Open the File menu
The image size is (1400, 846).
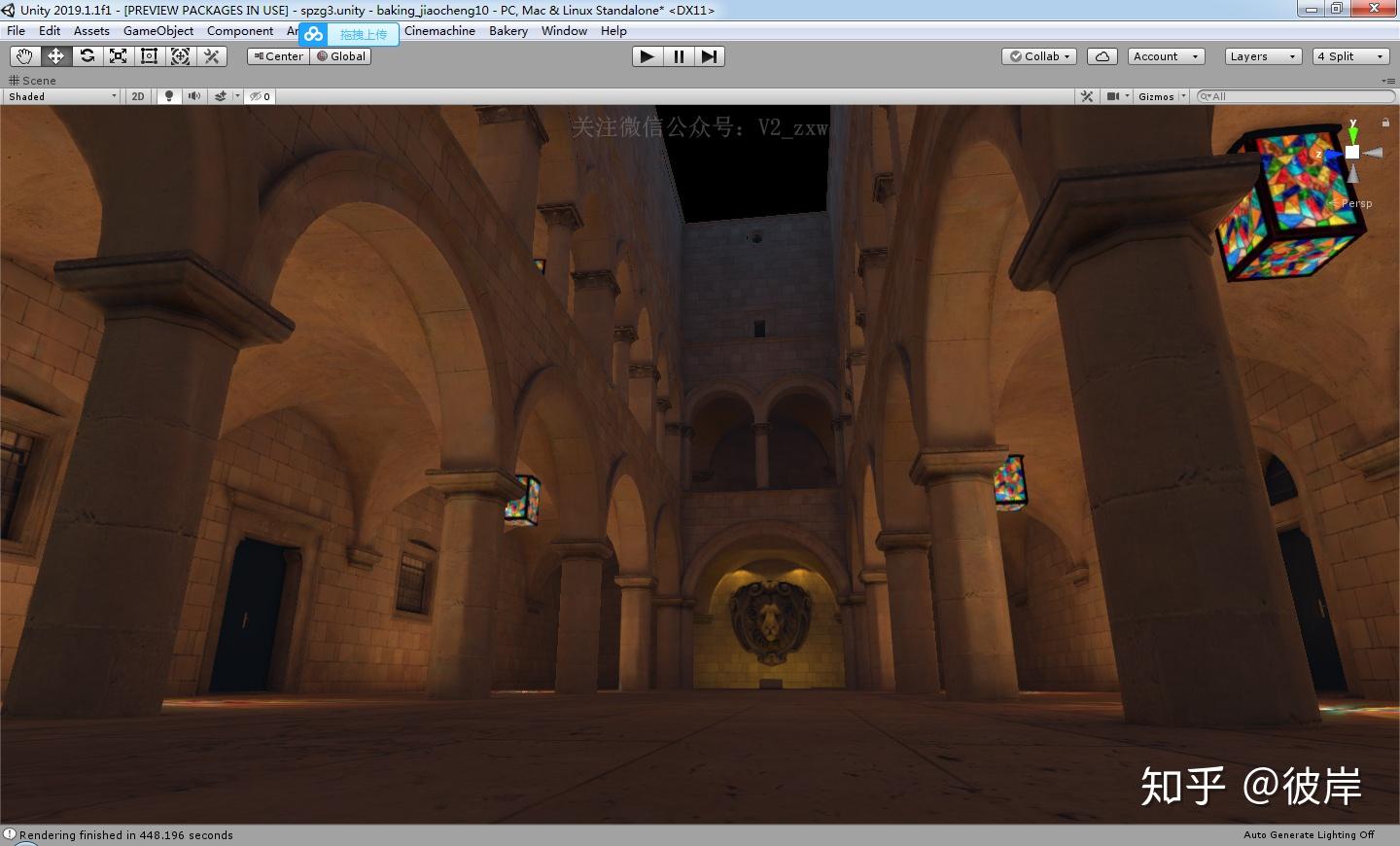(x=17, y=31)
